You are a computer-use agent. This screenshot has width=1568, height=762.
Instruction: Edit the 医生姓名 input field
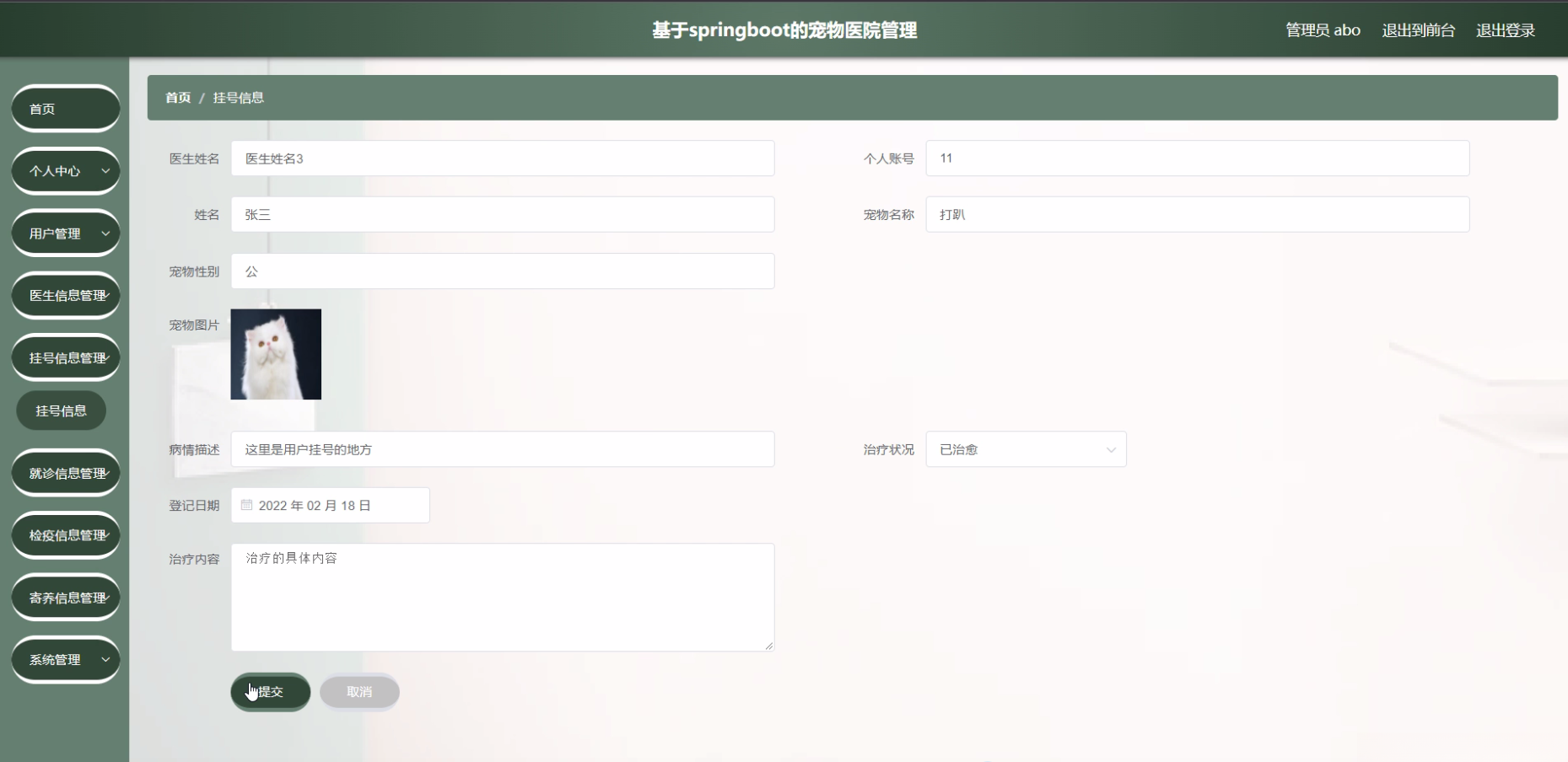pyautogui.click(x=503, y=158)
